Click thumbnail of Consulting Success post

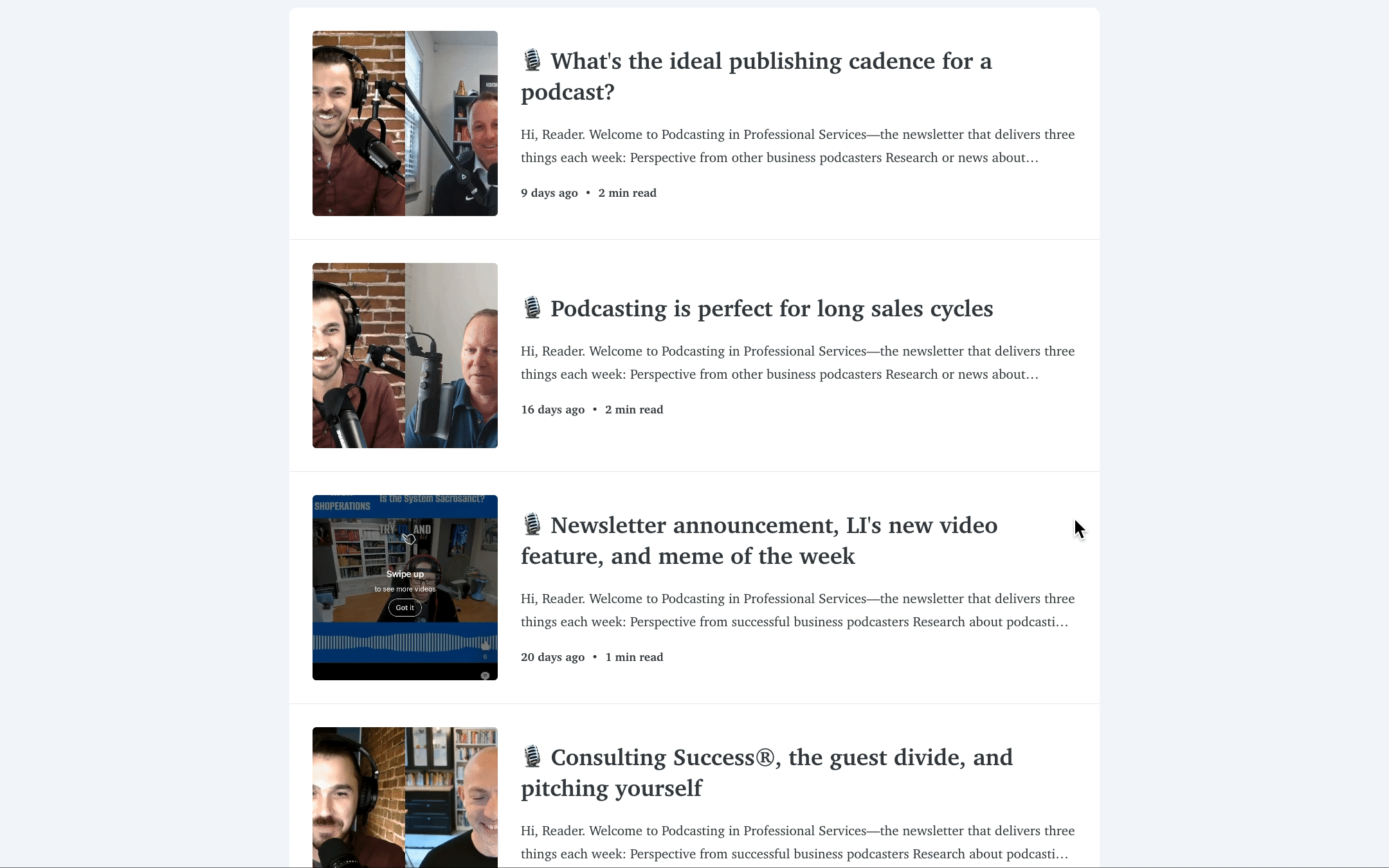[404, 797]
